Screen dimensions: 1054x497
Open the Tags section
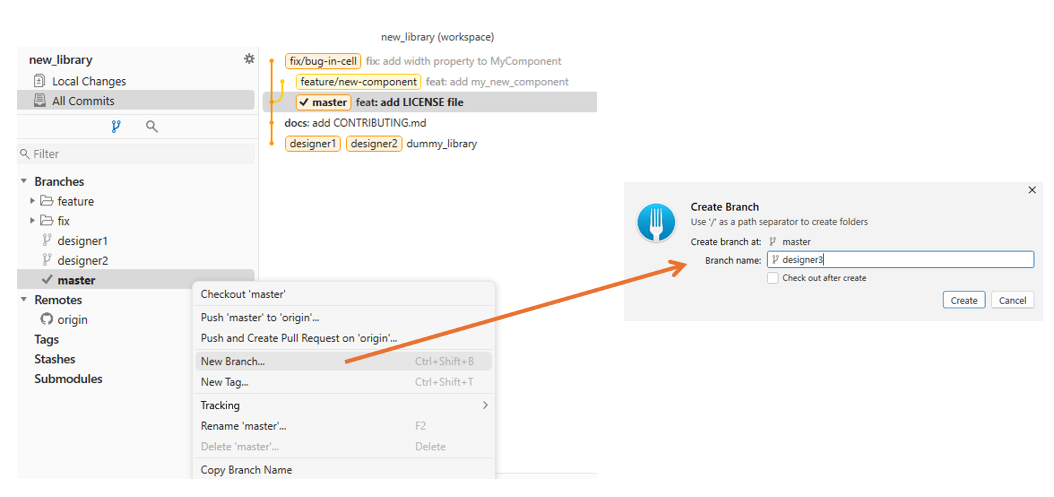pos(46,339)
